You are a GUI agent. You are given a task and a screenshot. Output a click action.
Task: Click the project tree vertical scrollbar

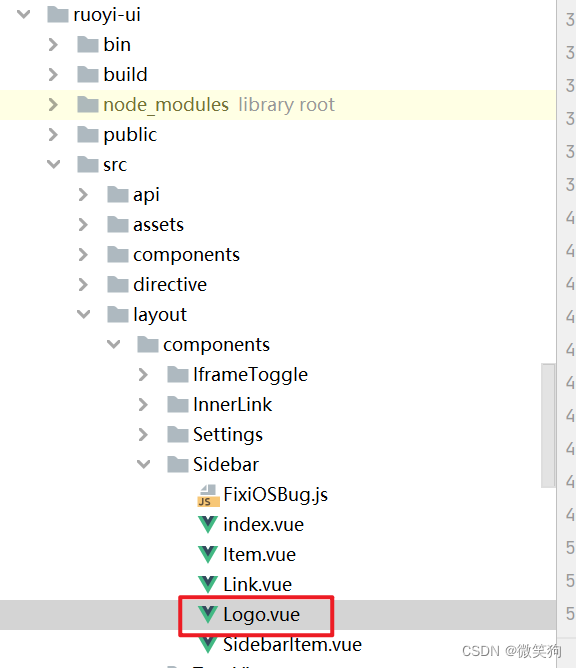pyautogui.click(x=548, y=425)
